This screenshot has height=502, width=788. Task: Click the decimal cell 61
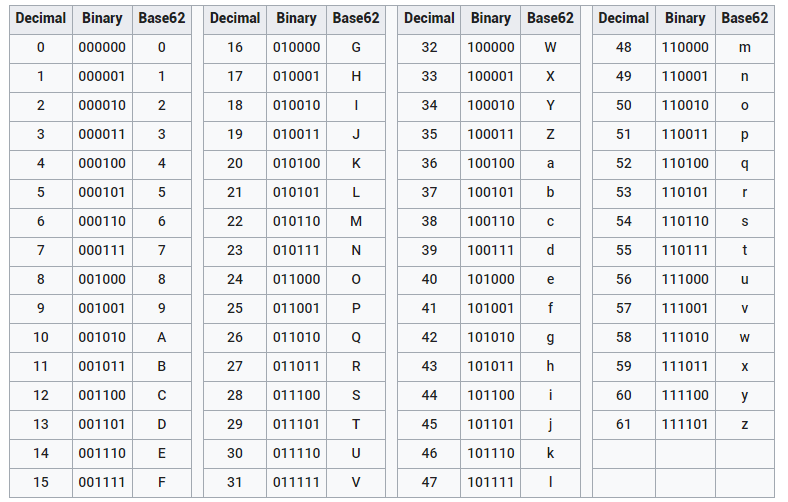tap(624, 425)
